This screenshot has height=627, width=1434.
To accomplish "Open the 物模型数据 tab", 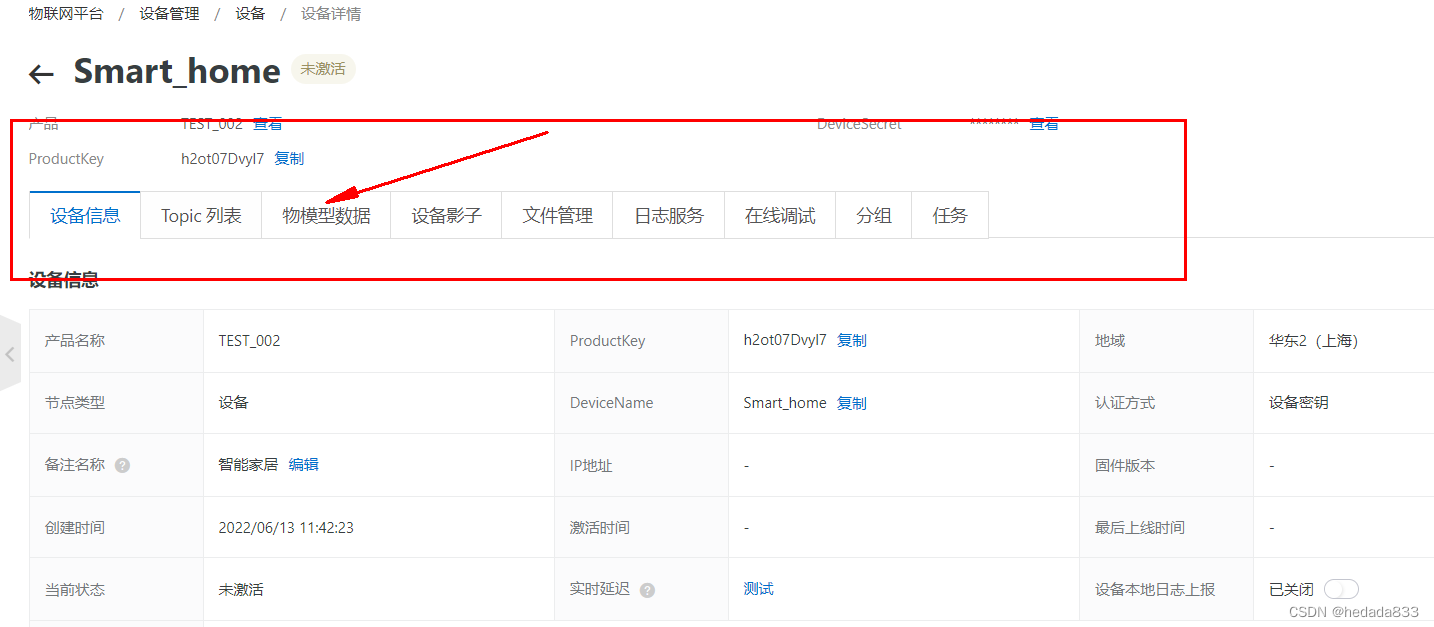I will tap(326, 215).
